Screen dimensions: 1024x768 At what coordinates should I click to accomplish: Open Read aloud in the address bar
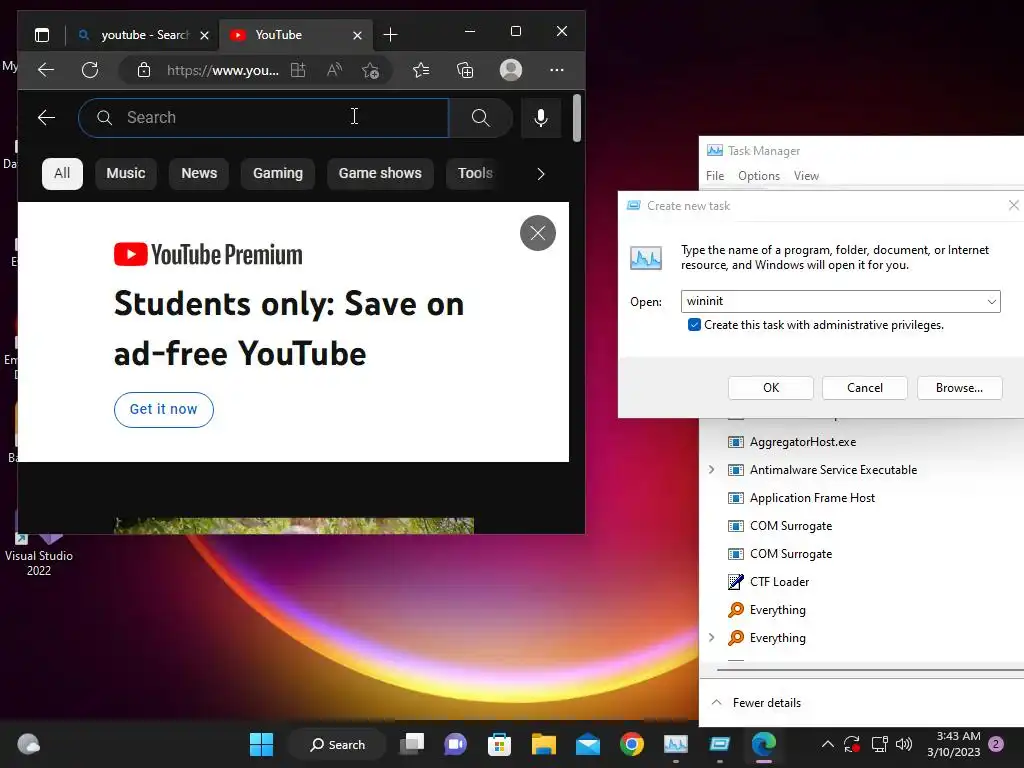(x=334, y=70)
